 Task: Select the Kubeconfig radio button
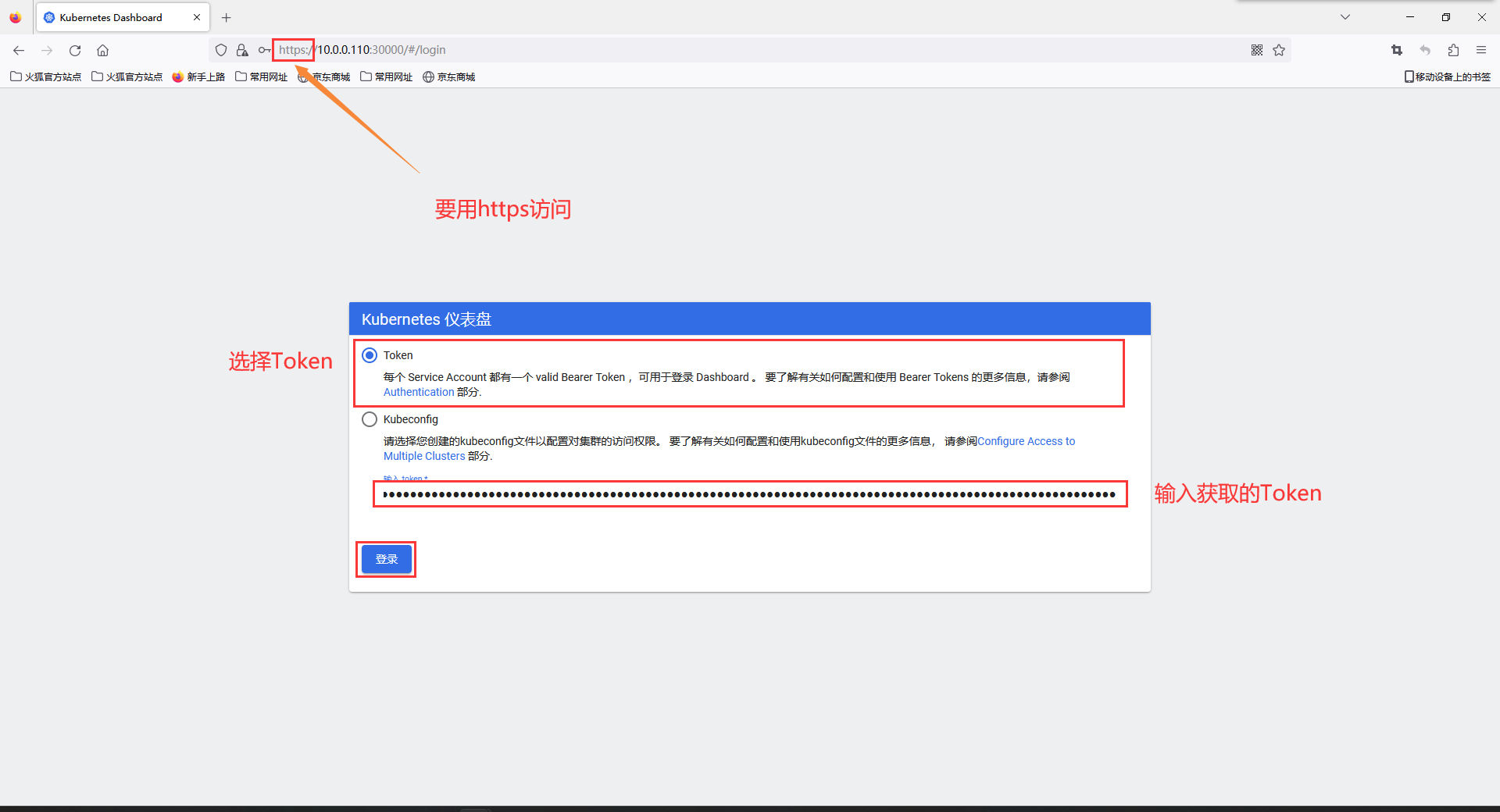point(370,419)
